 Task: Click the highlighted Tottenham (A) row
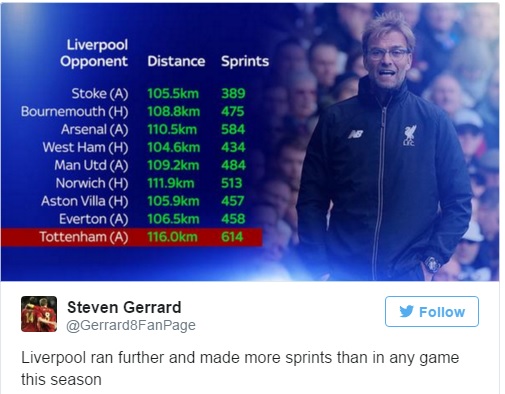(132, 237)
